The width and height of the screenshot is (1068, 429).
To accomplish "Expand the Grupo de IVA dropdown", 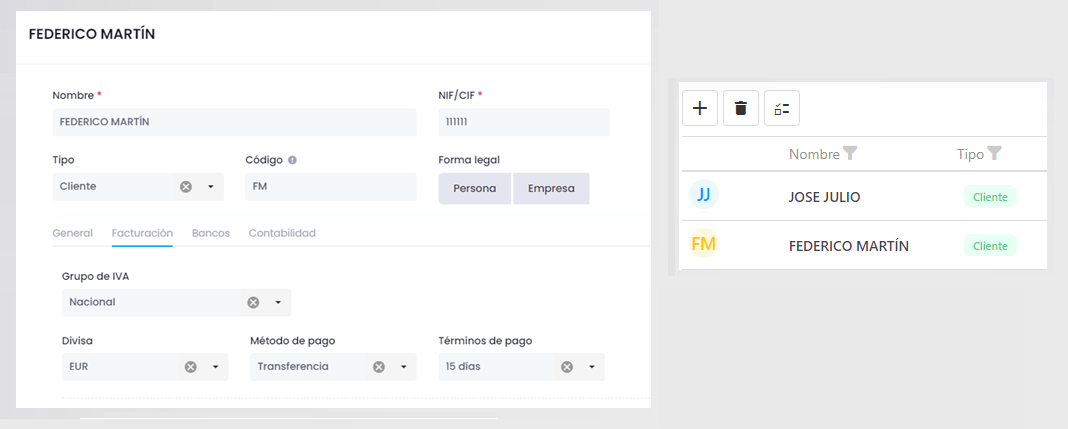I will pos(278,302).
